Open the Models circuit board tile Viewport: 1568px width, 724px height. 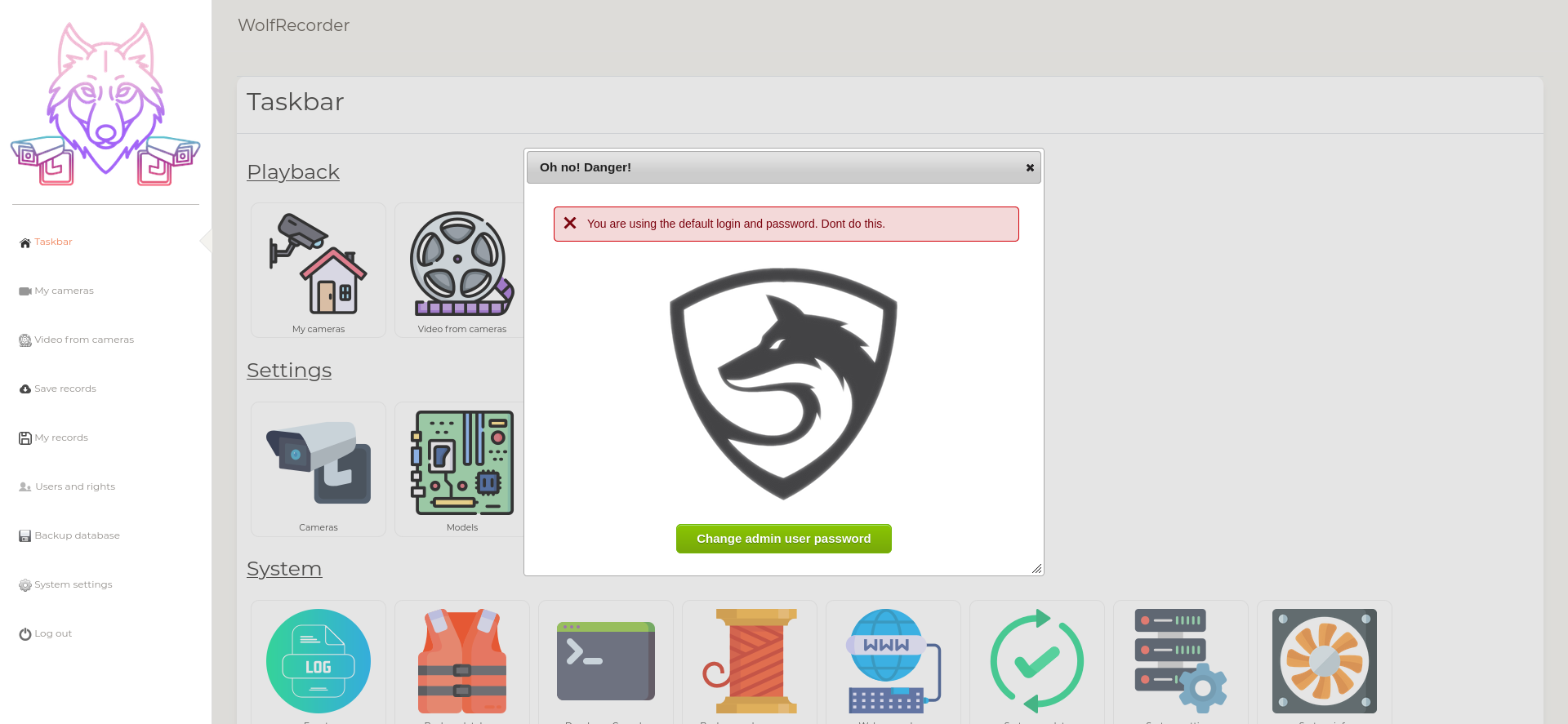(461, 469)
